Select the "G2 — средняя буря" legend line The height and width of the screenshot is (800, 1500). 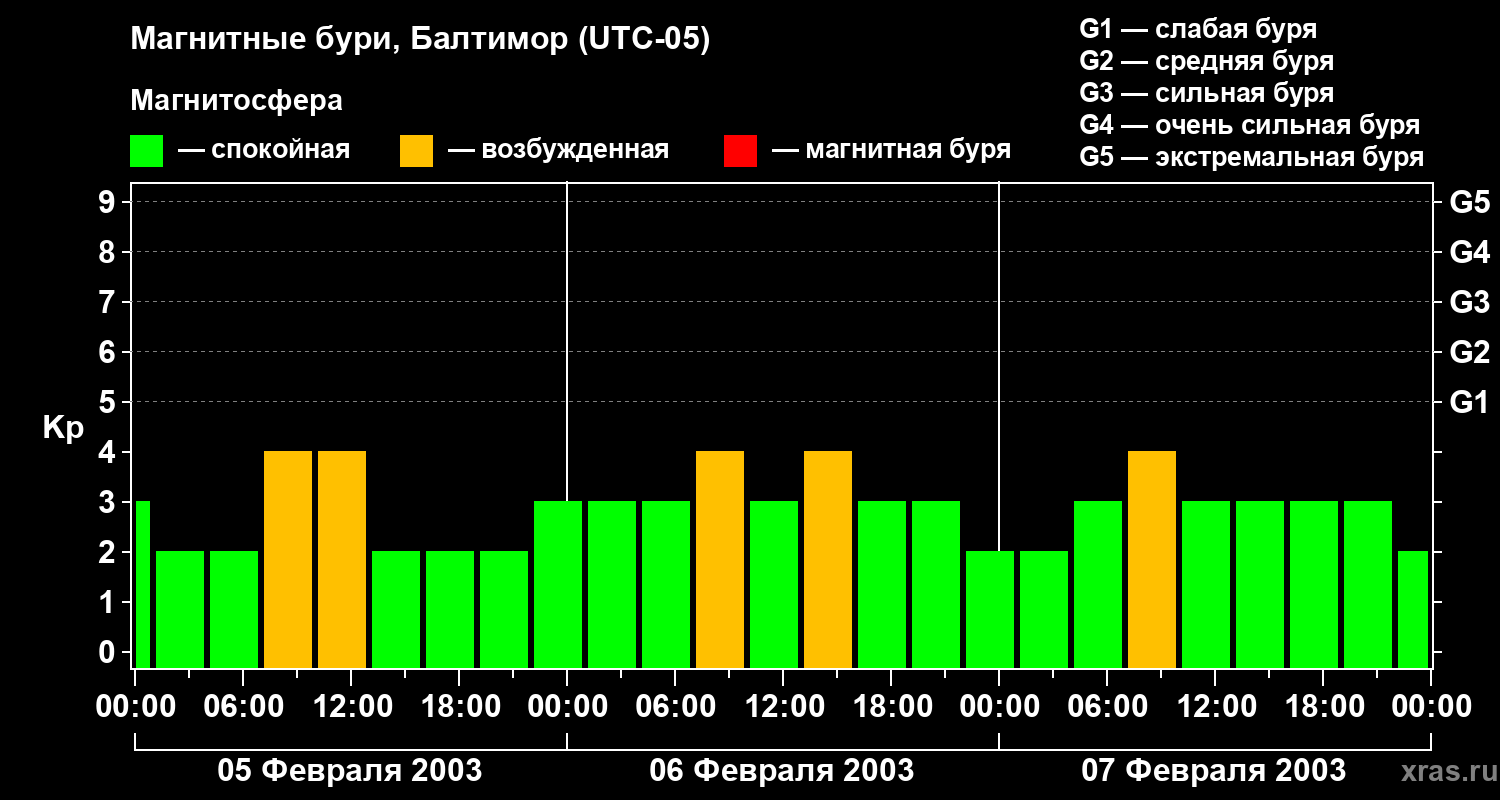tap(1206, 61)
